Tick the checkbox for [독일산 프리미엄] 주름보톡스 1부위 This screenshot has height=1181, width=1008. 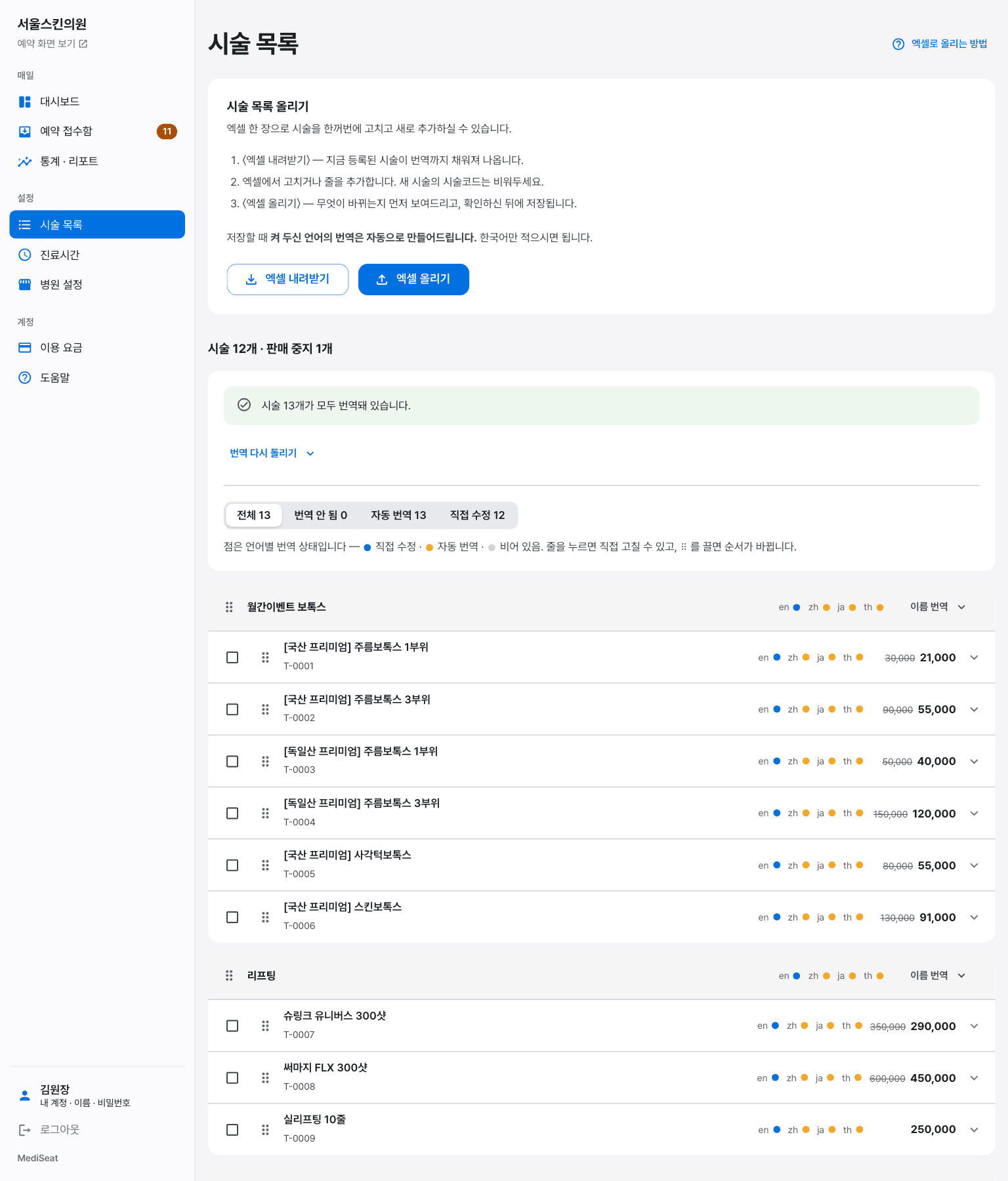click(232, 761)
